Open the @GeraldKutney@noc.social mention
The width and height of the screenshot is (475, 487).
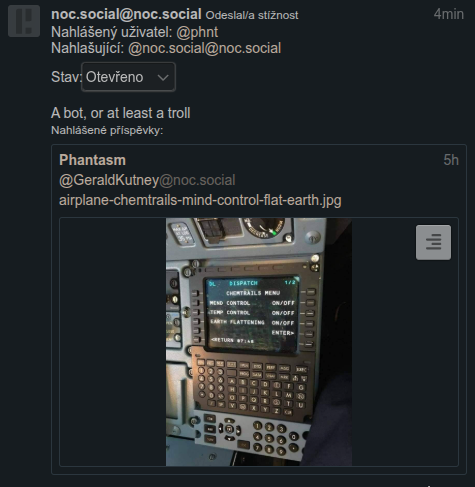pyautogui.click(x=147, y=180)
